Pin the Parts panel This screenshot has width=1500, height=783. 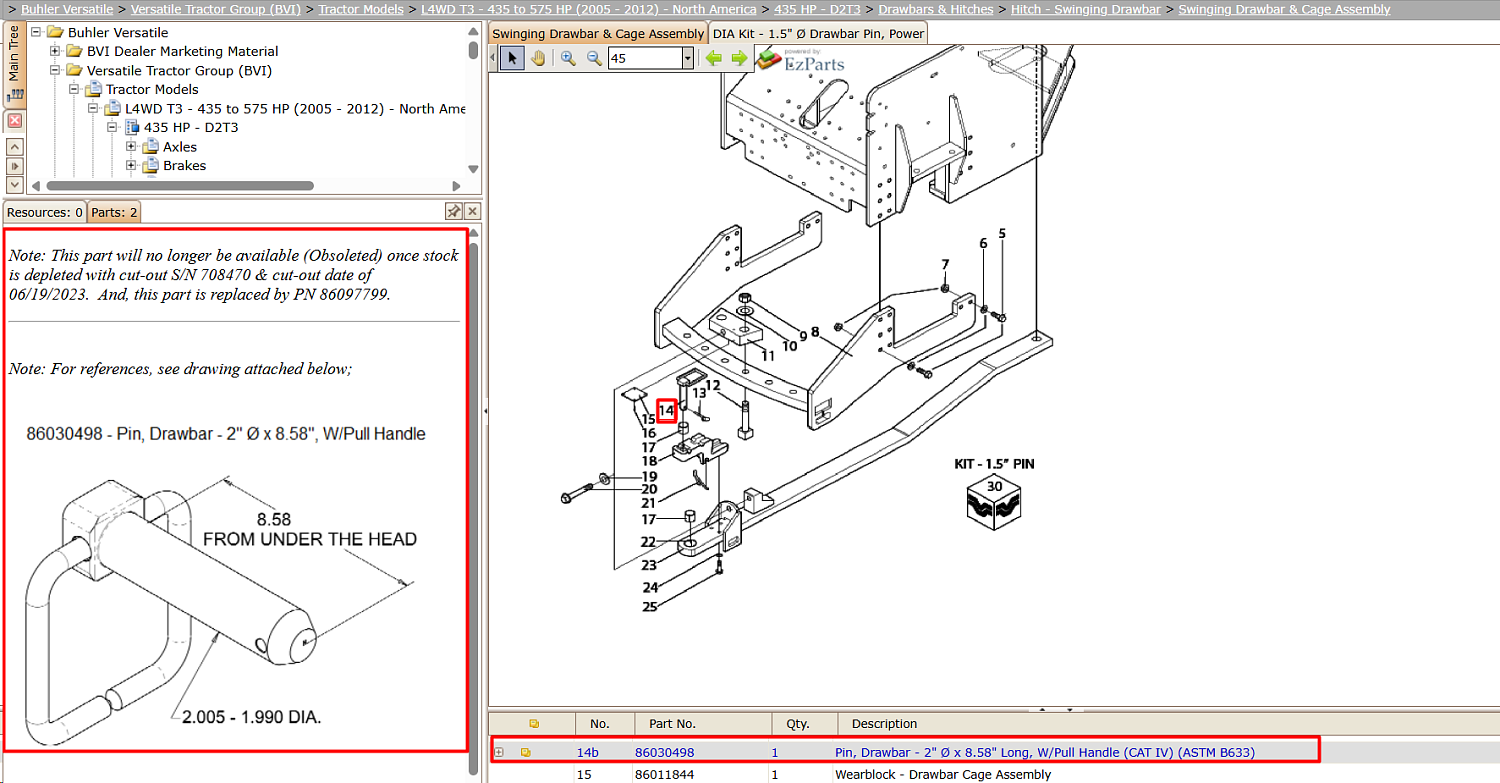453,211
